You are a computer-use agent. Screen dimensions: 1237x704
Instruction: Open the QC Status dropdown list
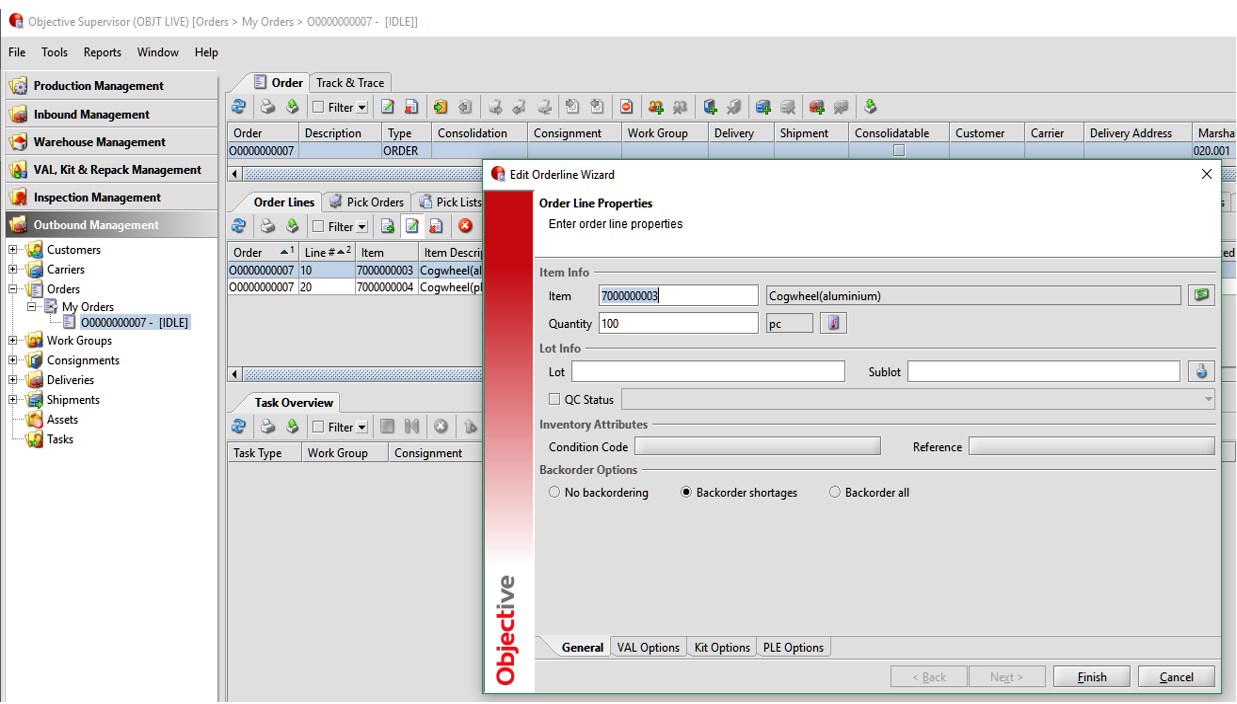pyautogui.click(x=1208, y=400)
